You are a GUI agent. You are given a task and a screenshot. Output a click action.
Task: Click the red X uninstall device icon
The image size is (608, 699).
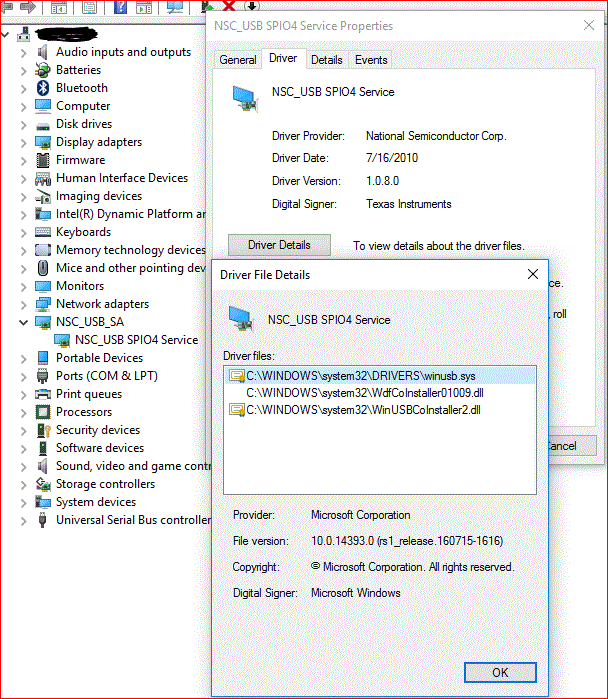point(229,5)
